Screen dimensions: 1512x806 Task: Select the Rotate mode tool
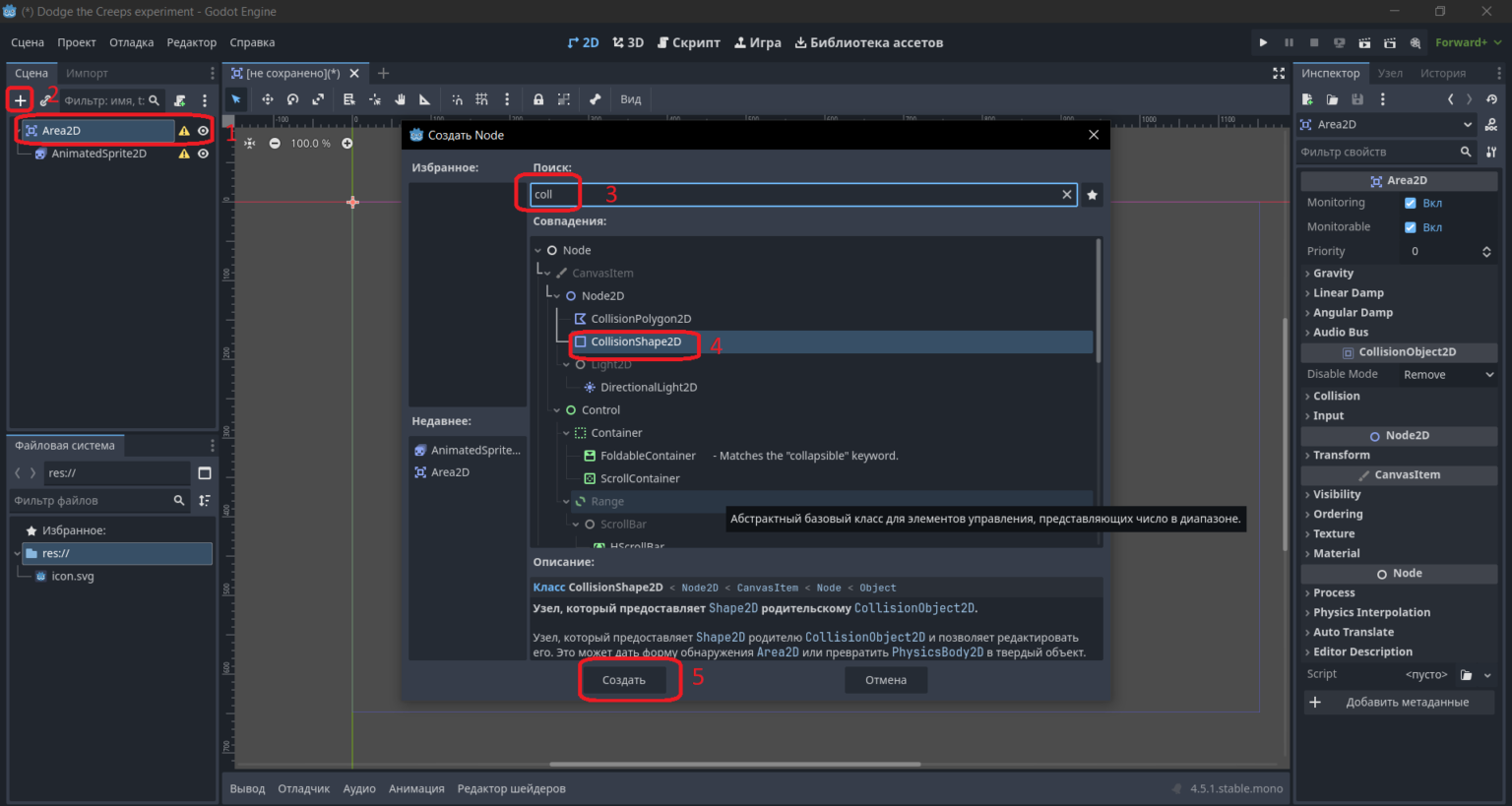pyautogui.click(x=292, y=99)
